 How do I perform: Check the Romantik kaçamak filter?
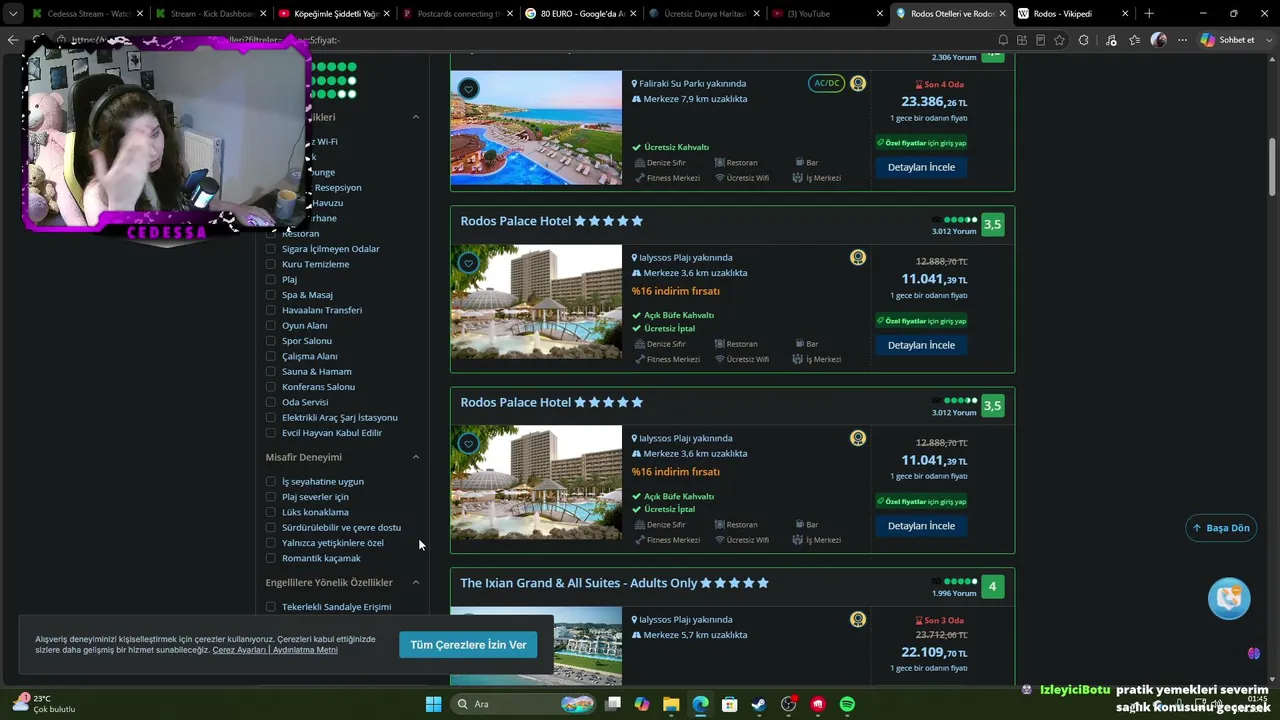click(x=271, y=558)
